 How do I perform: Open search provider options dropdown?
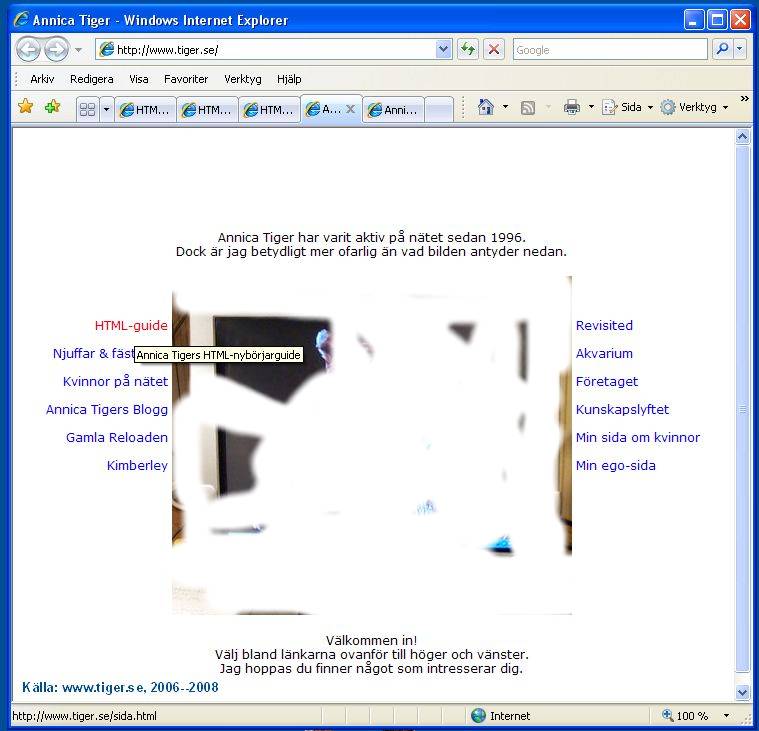(740, 49)
